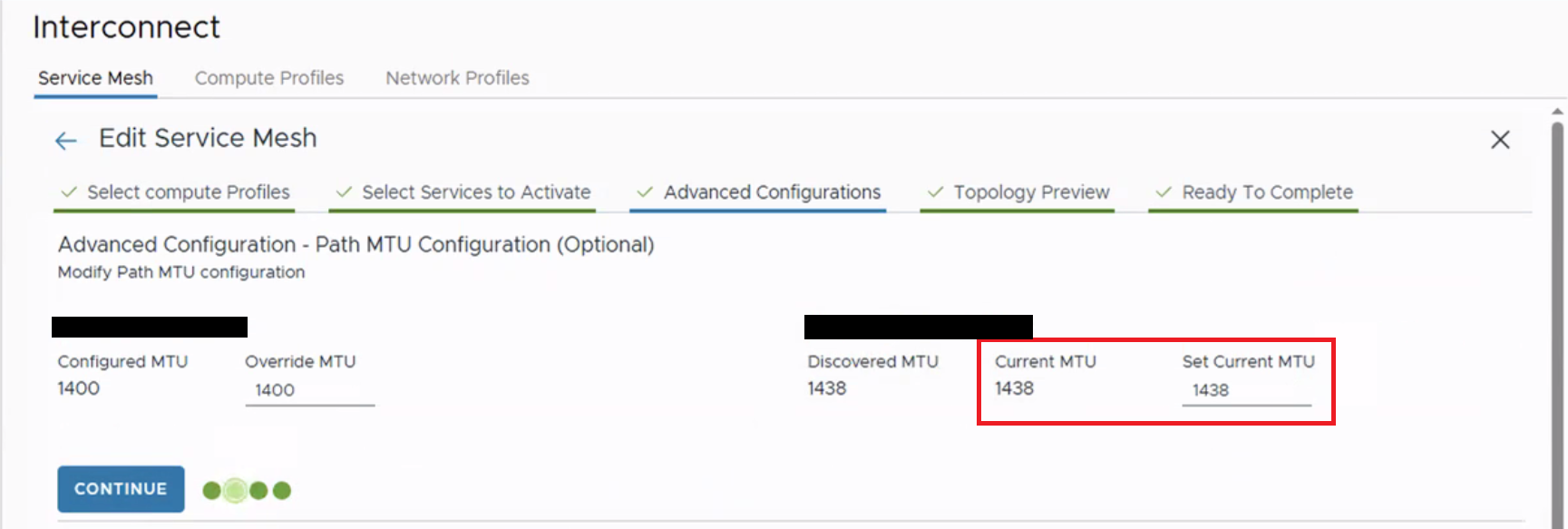This screenshot has height=529, width=1568.
Task: Click the Override MTU input field
Action: (309, 390)
